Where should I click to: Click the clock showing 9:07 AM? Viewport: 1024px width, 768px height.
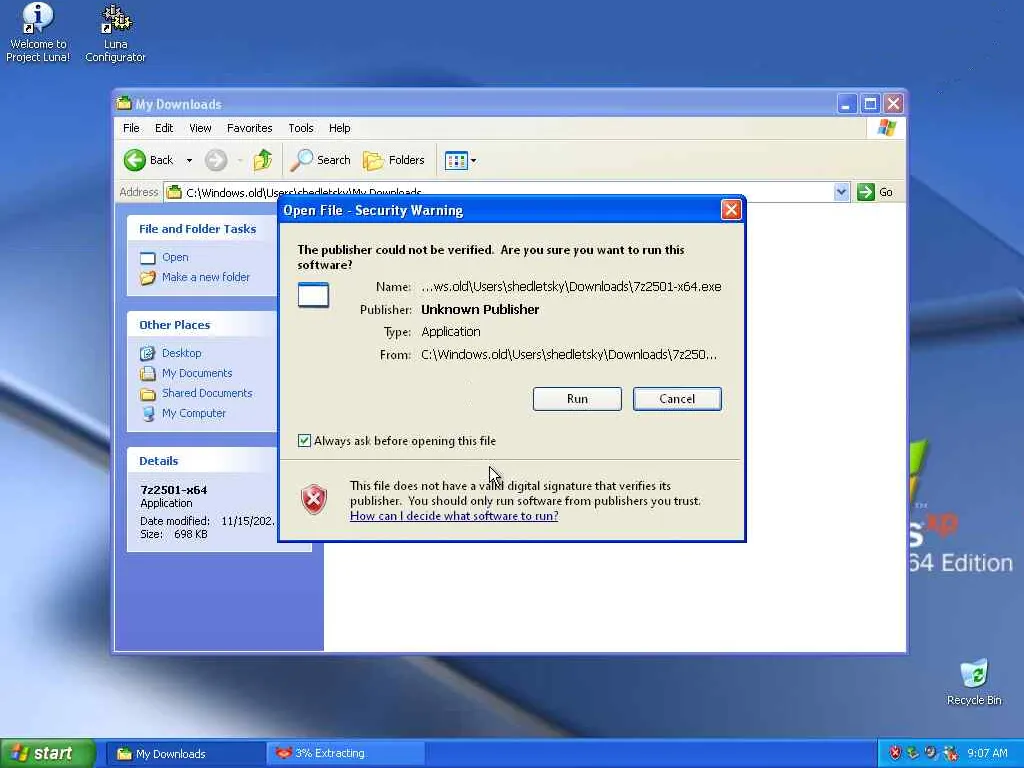pyautogui.click(x=987, y=754)
